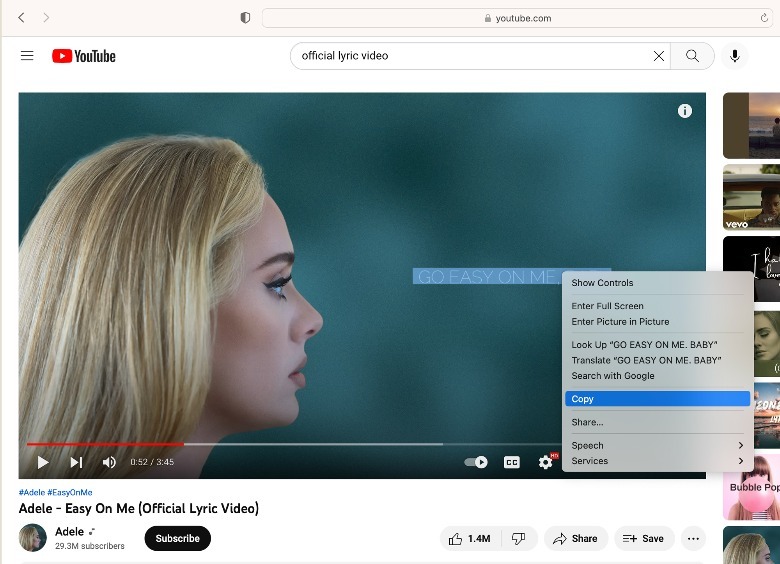780x564 pixels.
Task: Subscribe to Adele's channel
Action: [x=178, y=539]
